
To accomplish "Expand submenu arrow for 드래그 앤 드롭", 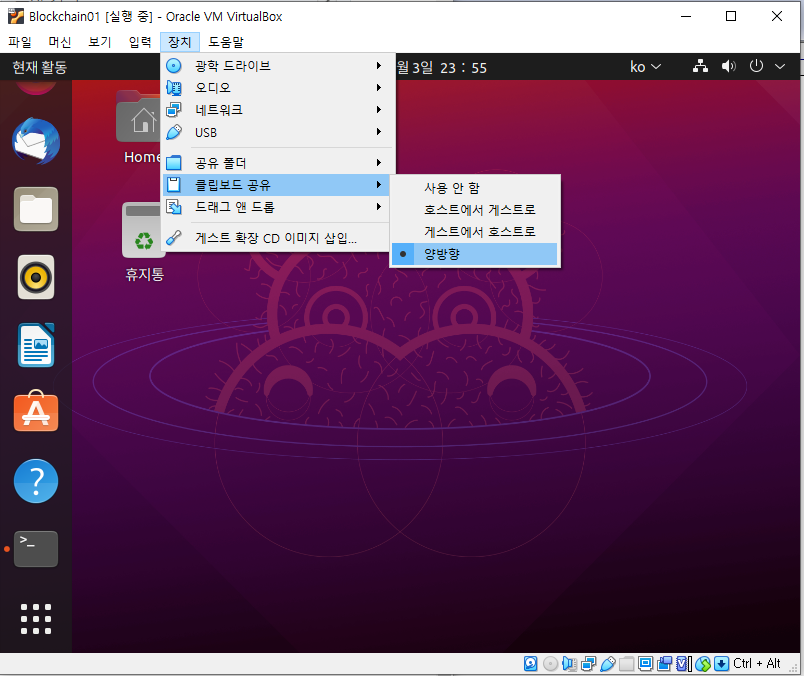I will (x=379, y=207).
